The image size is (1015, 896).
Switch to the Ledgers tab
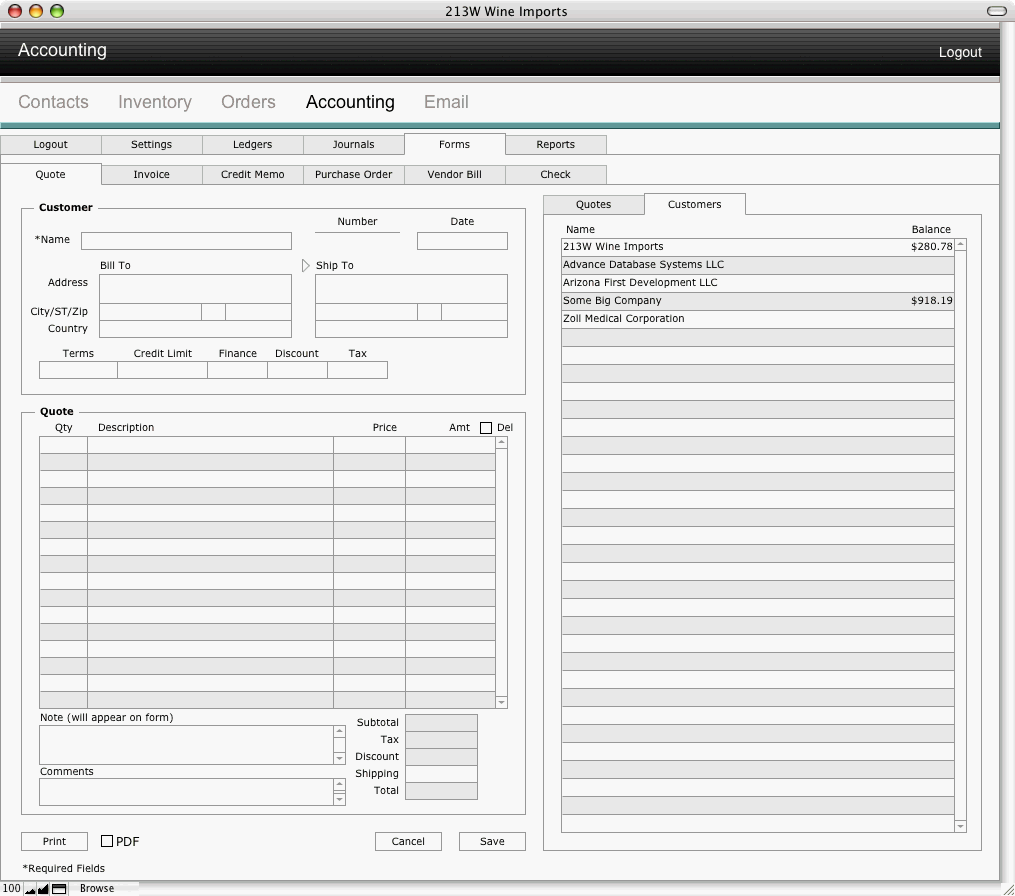pyautogui.click(x=252, y=144)
